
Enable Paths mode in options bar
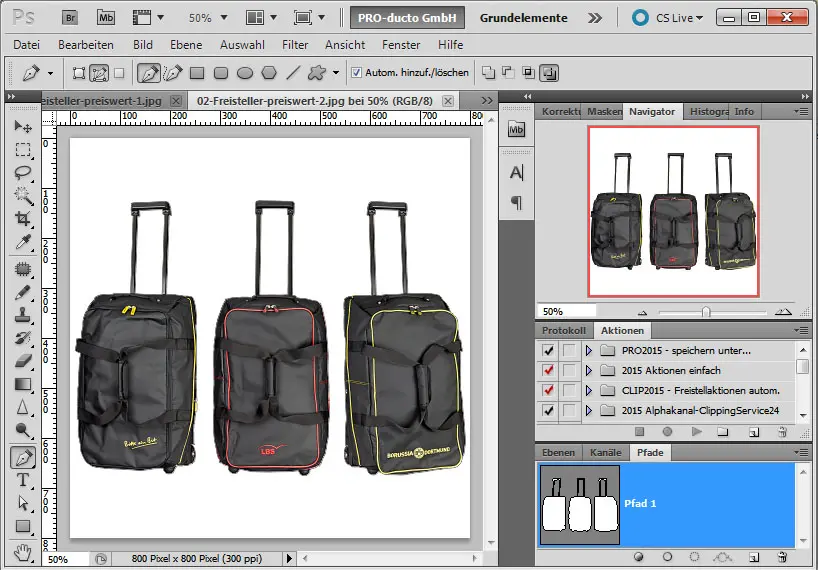click(x=99, y=73)
